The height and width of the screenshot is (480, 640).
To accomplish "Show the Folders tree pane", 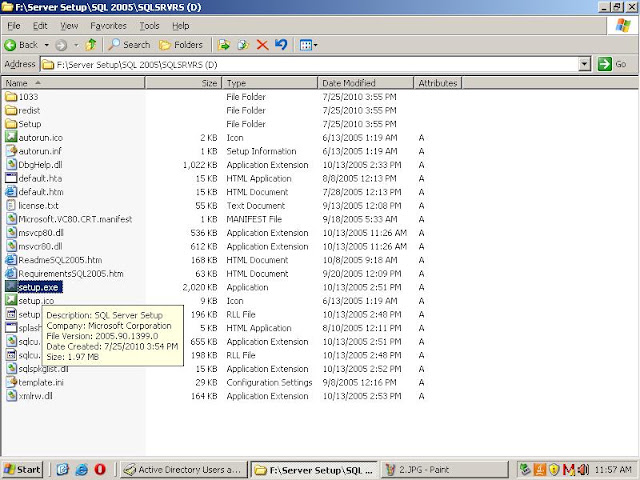I will point(181,44).
